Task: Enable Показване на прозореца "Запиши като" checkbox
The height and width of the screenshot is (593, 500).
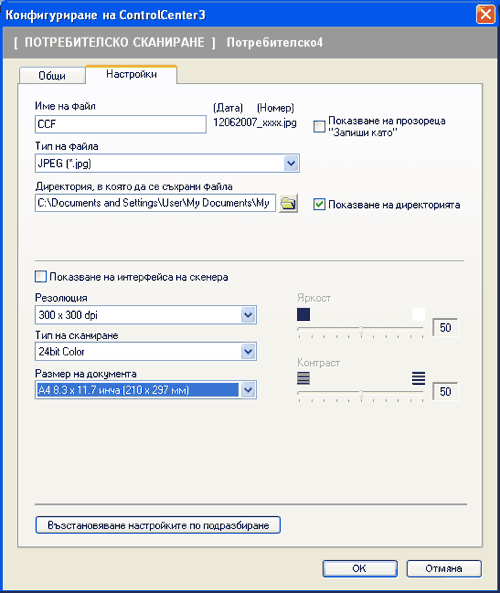Action: [319, 126]
